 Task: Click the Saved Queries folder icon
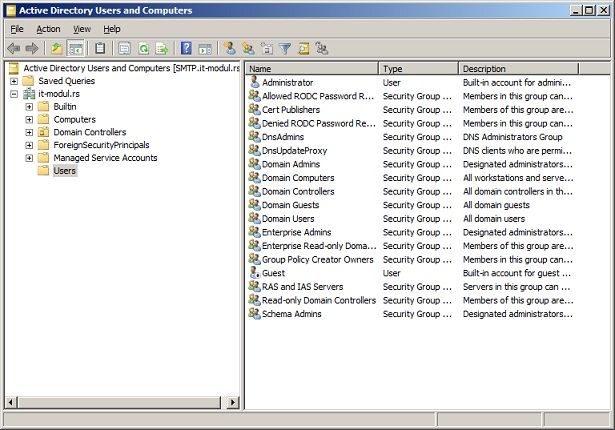(28, 81)
